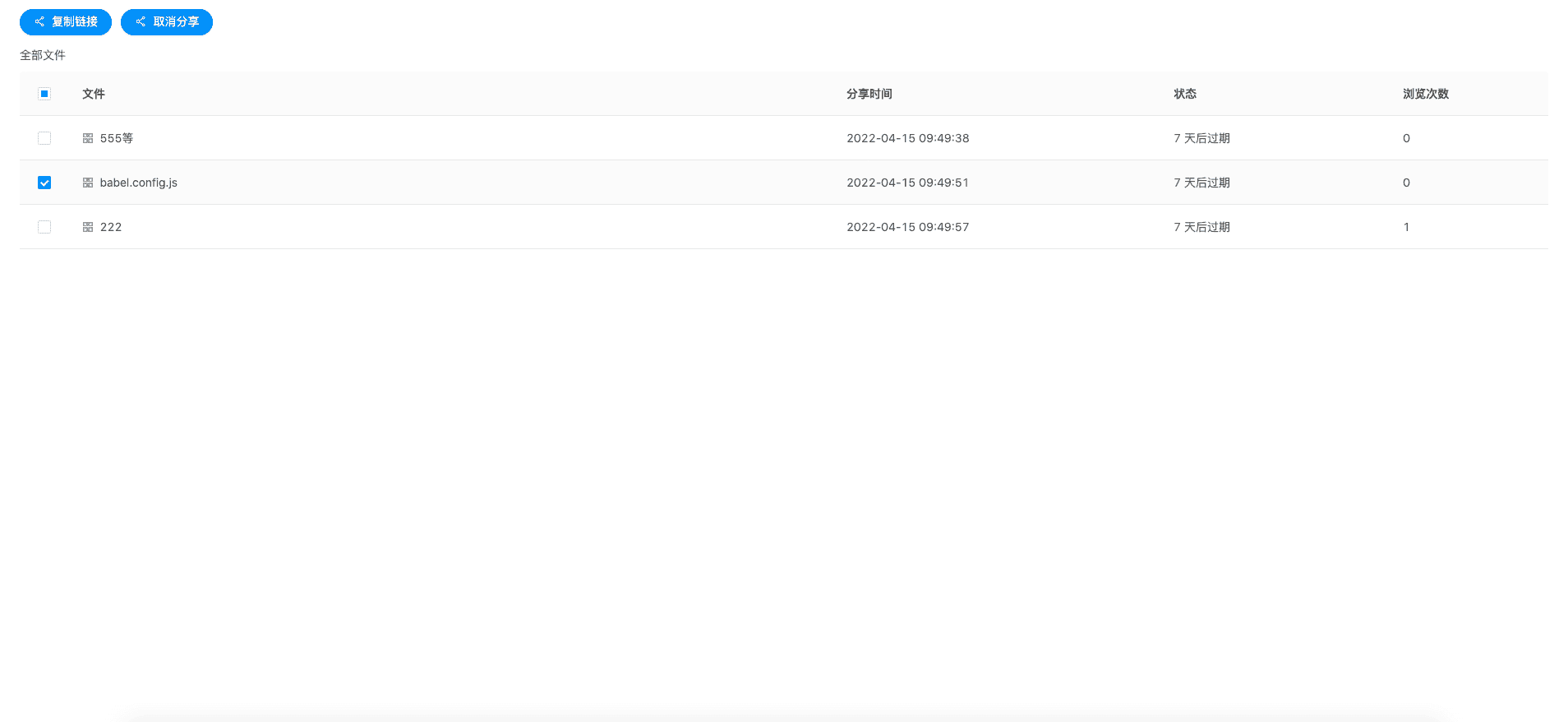Open the shared file named 555等
1568x722 pixels.
tap(117, 138)
